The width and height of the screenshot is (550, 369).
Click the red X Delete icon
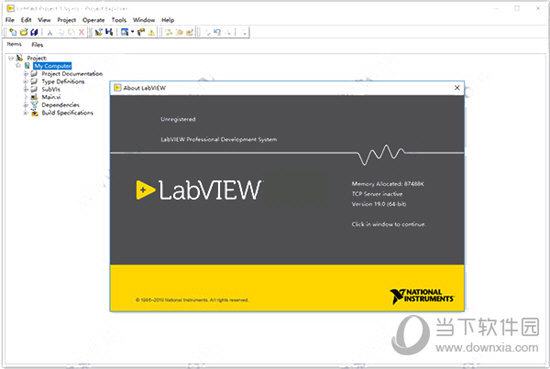pos(82,32)
